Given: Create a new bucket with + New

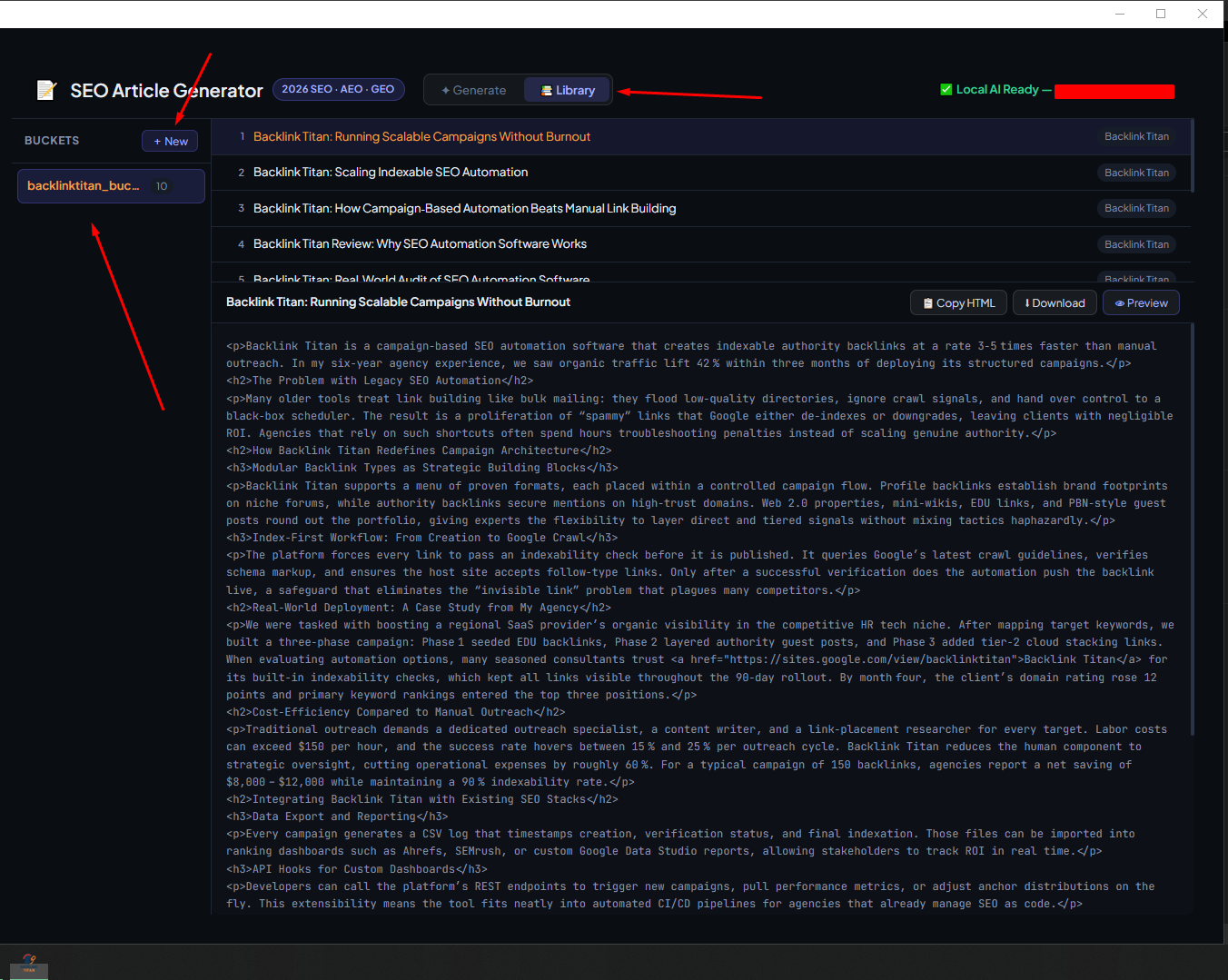Looking at the screenshot, I should click(170, 141).
